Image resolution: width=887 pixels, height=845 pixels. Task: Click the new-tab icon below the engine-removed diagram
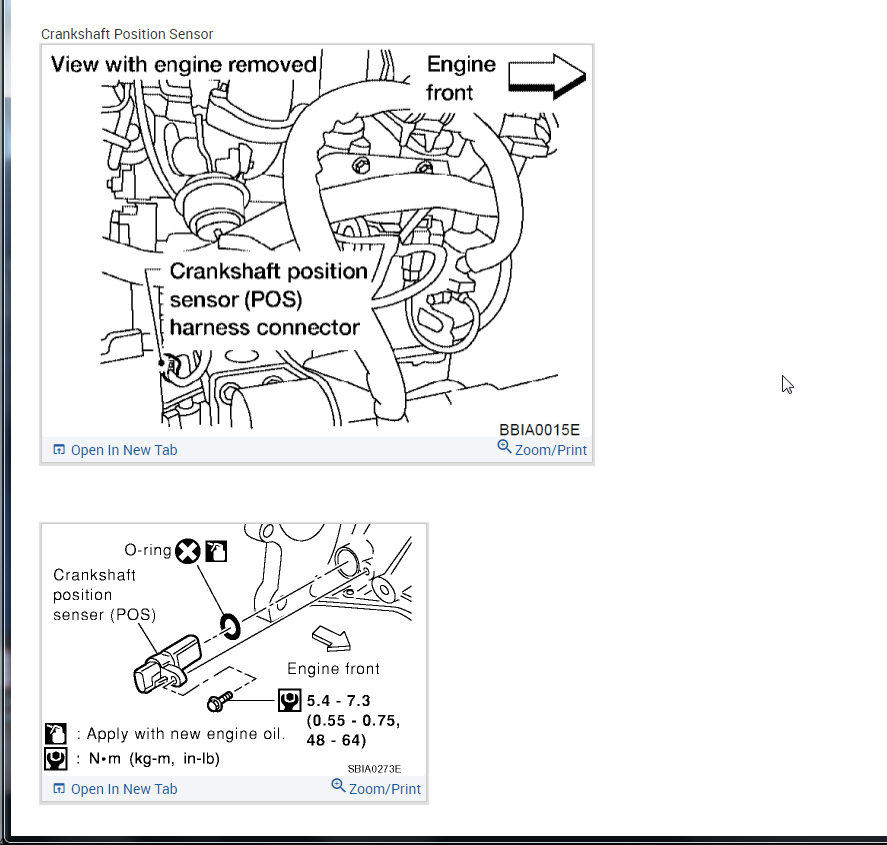(59, 450)
